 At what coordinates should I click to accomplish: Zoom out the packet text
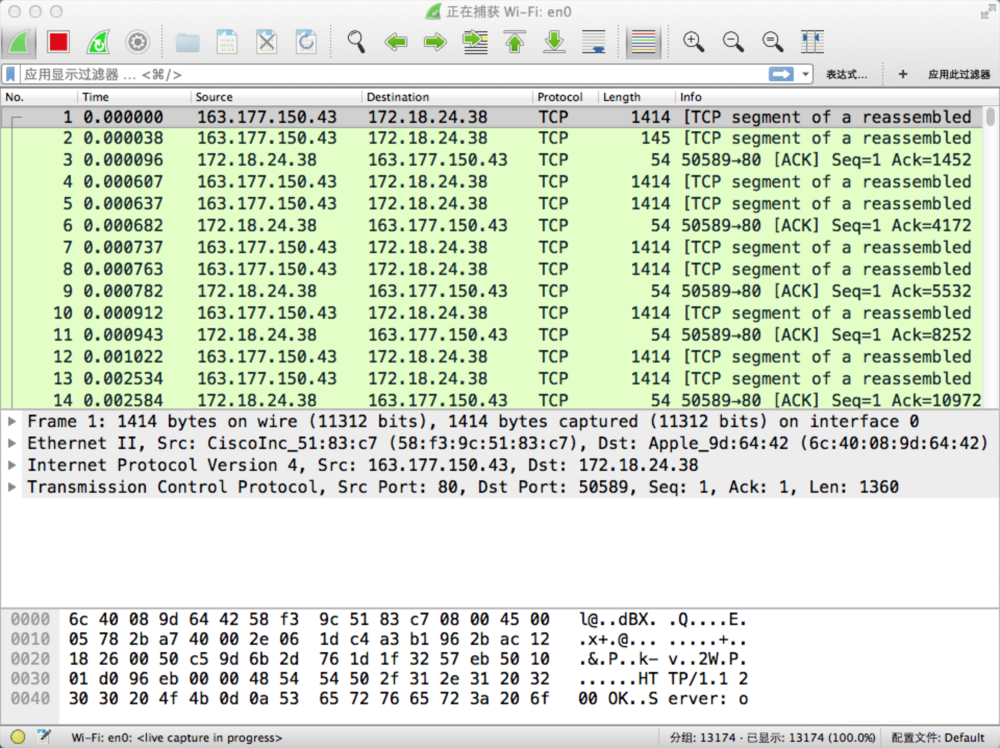tap(733, 42)
